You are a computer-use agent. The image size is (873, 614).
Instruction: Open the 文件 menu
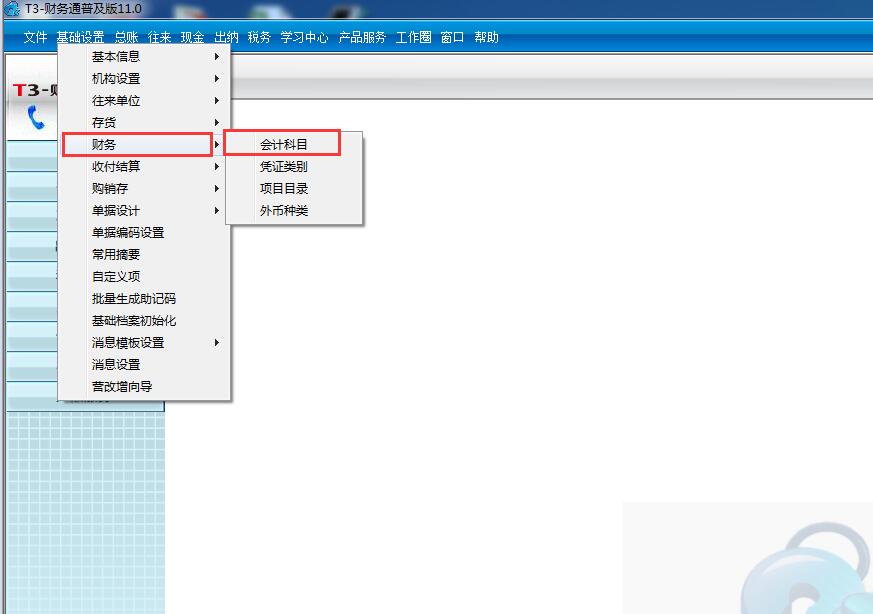(x=35, y=37)
